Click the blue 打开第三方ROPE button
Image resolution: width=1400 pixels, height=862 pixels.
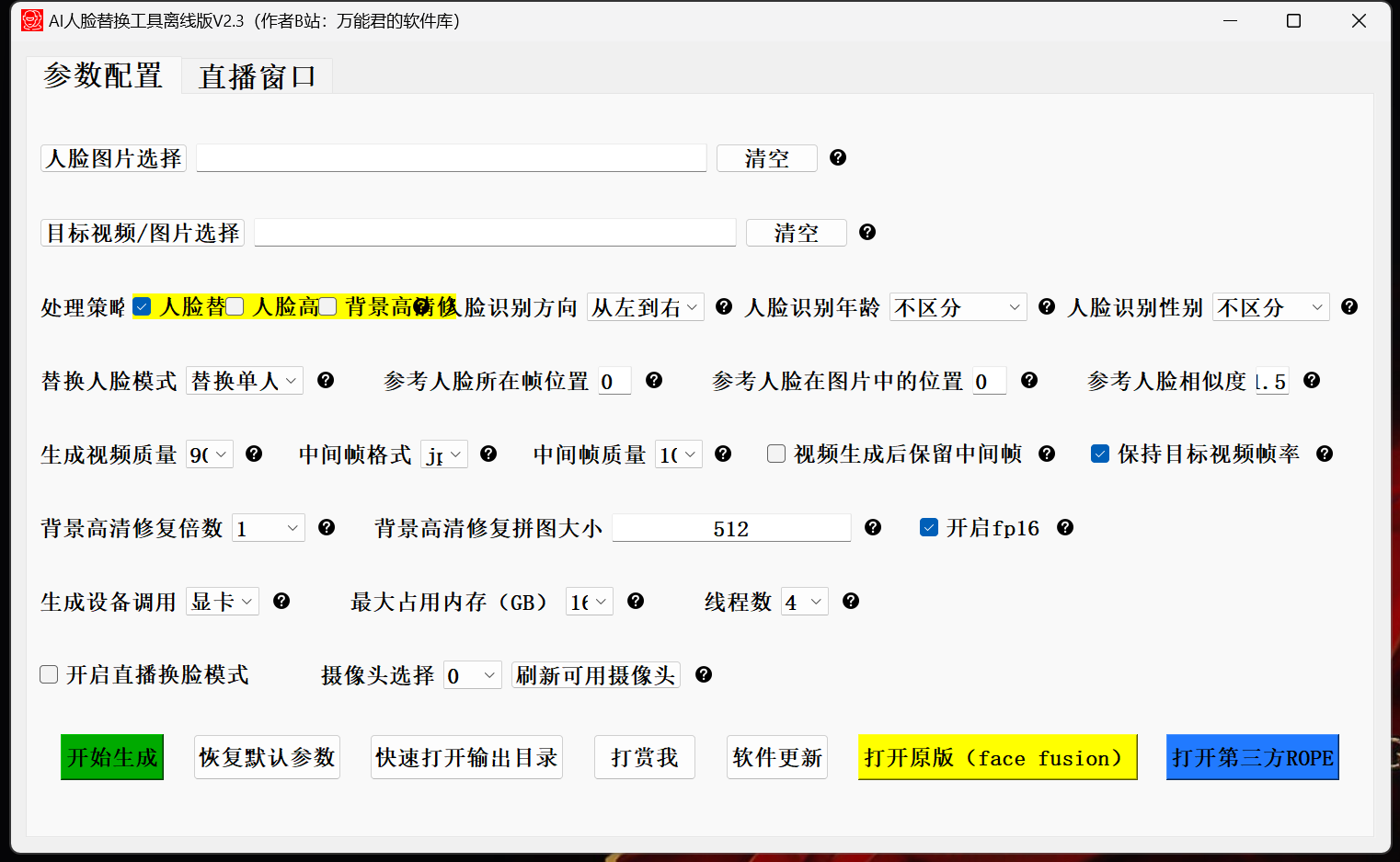(x=1252, y=757)
